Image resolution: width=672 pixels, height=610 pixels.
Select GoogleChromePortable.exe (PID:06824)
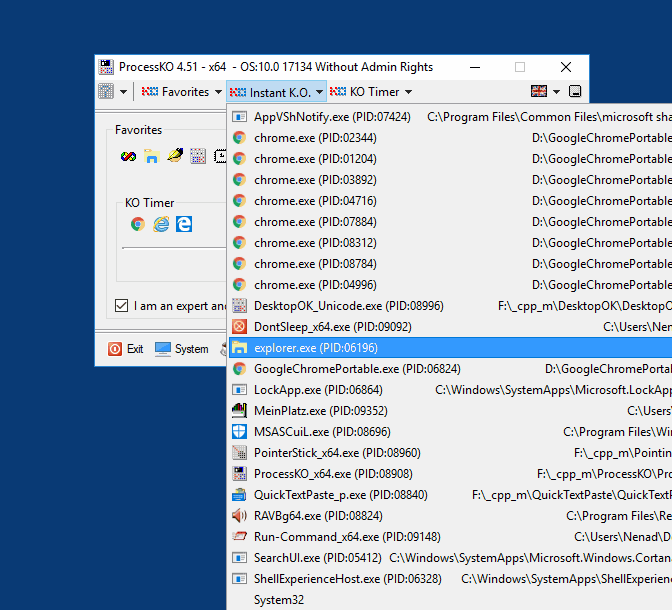[x=450, y=369]
